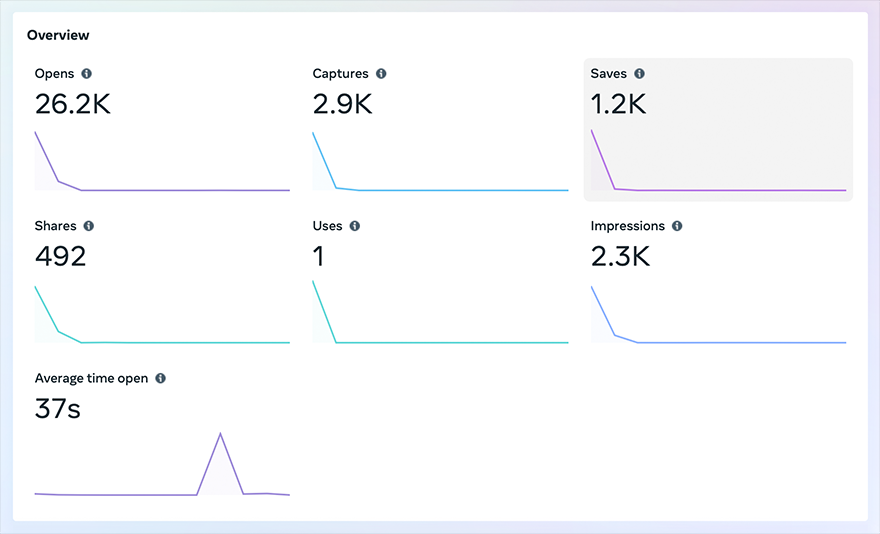
Task: Click the info icon next to Opens
Action: [86, 74]
